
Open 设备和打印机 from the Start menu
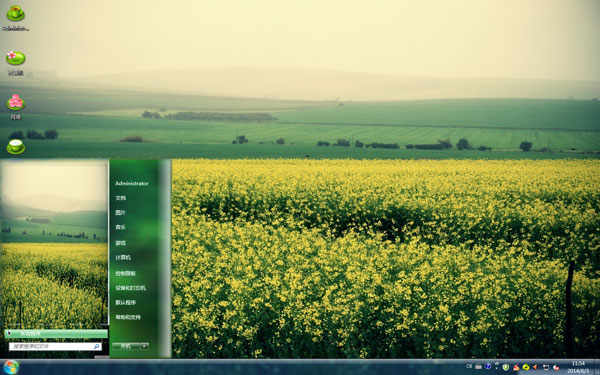[x=130, y=288]
